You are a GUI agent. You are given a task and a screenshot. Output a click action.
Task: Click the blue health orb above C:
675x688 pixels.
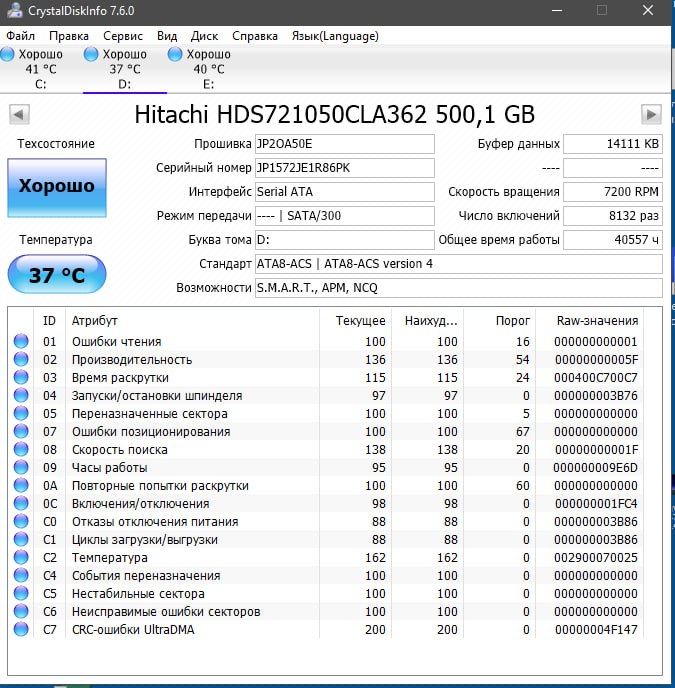7,54
